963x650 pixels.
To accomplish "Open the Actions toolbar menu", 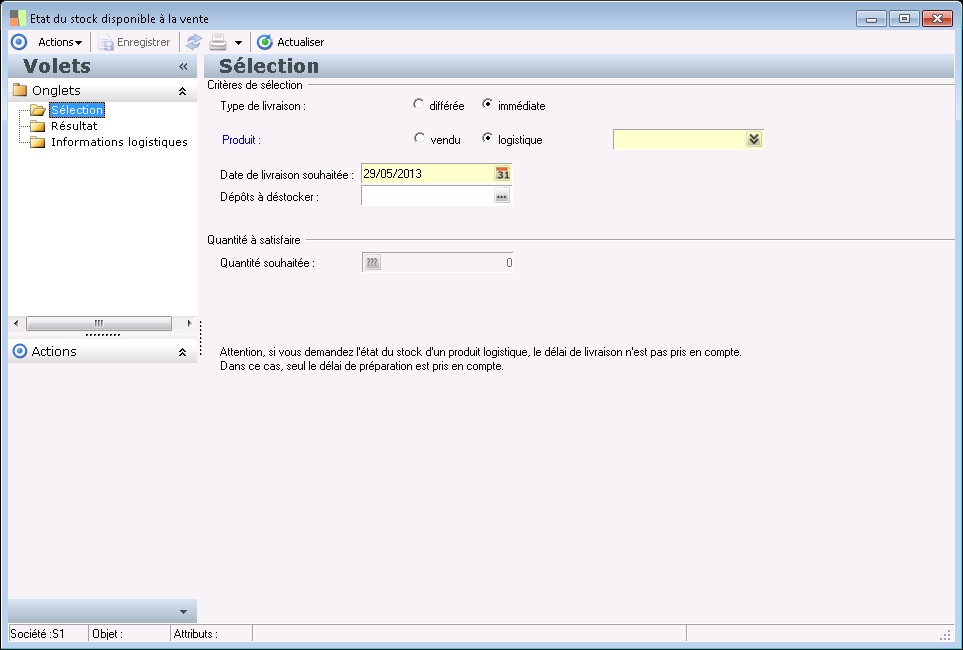I will tap(60, 42).
